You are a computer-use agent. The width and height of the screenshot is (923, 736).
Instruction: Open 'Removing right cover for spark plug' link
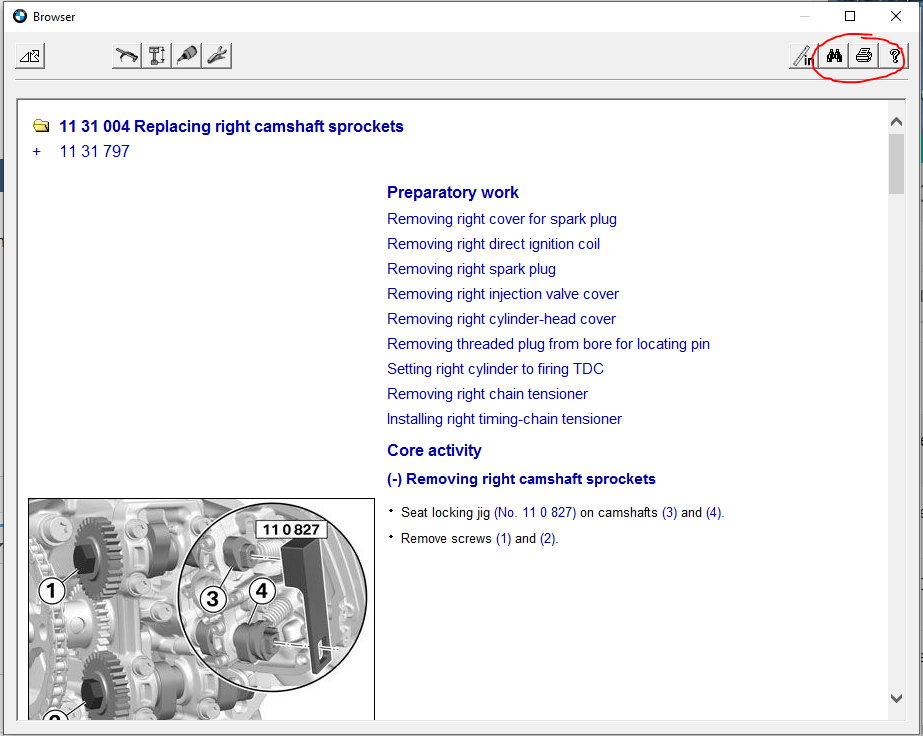point(501,219)
